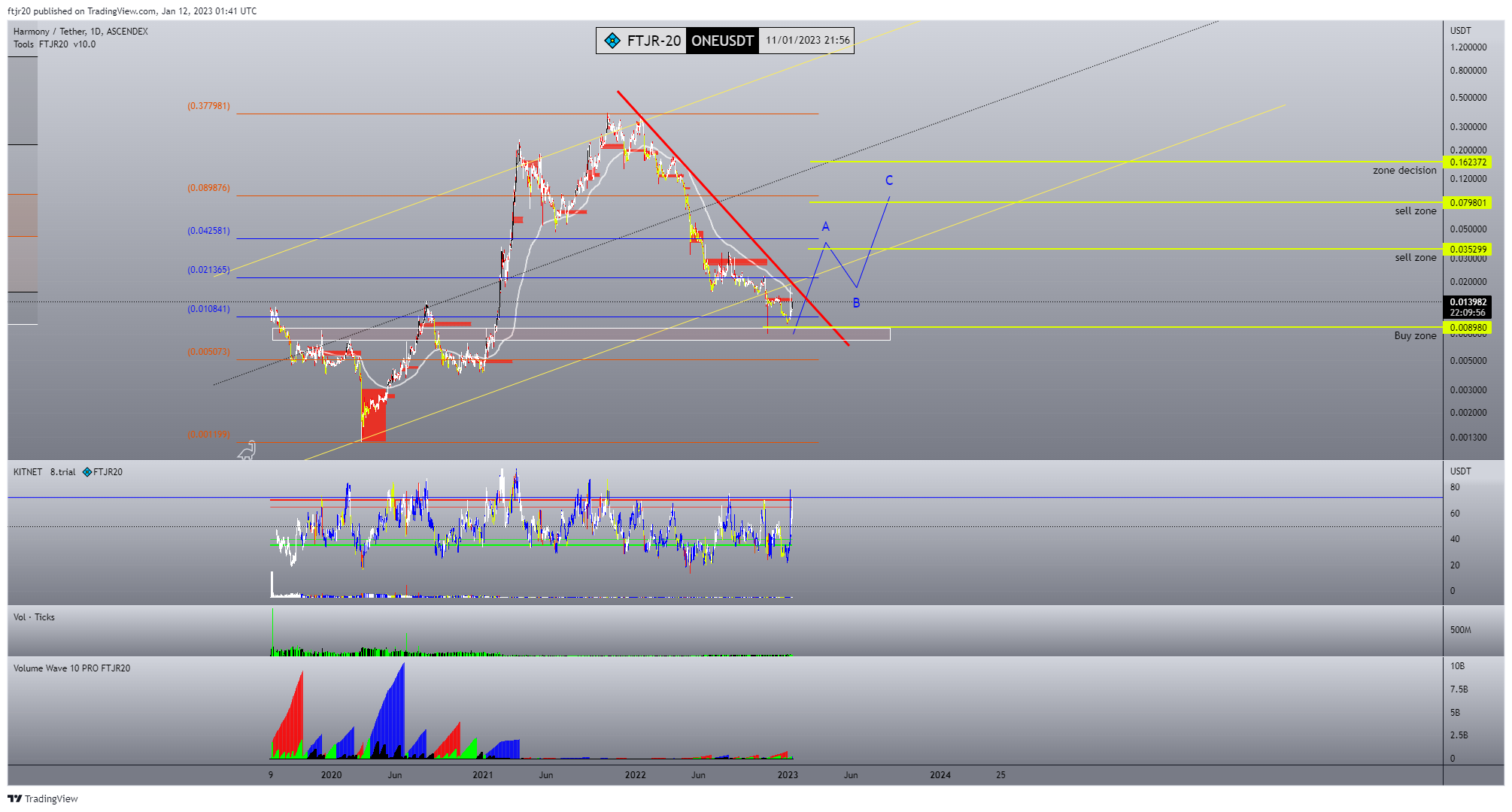Click the TradingView logo at the bottom
The image size is (1512, 812).
pos(43,798)
